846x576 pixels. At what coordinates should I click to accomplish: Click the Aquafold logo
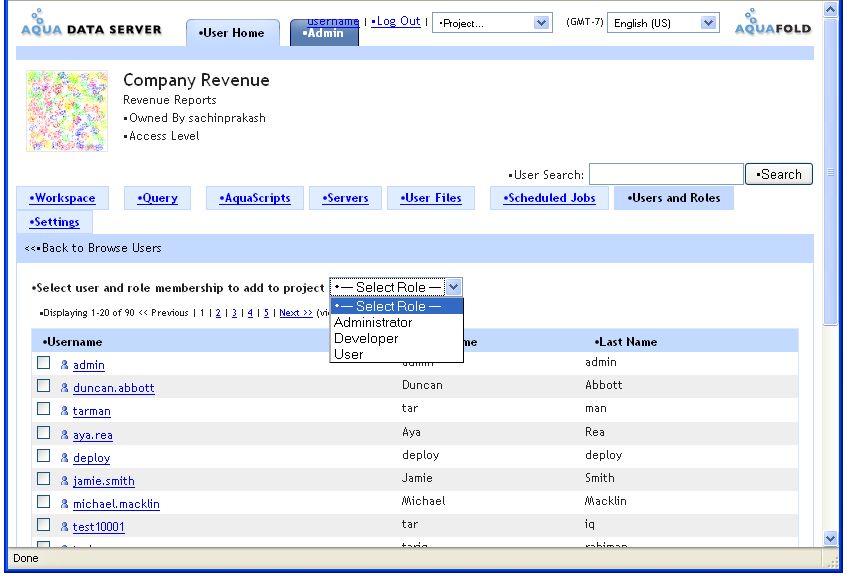[773, 23]
